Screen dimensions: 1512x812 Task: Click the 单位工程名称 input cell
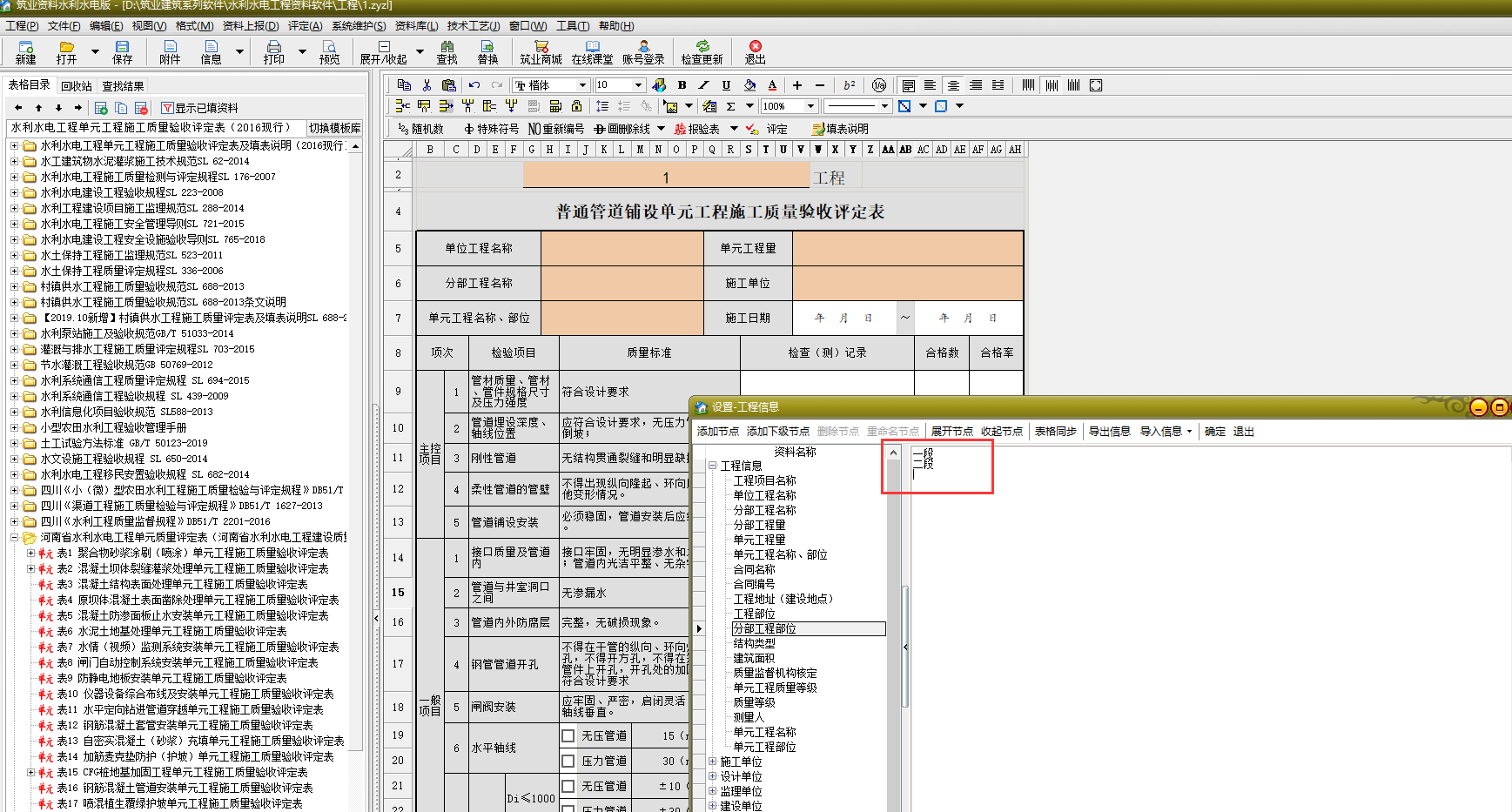pos(622,248)
